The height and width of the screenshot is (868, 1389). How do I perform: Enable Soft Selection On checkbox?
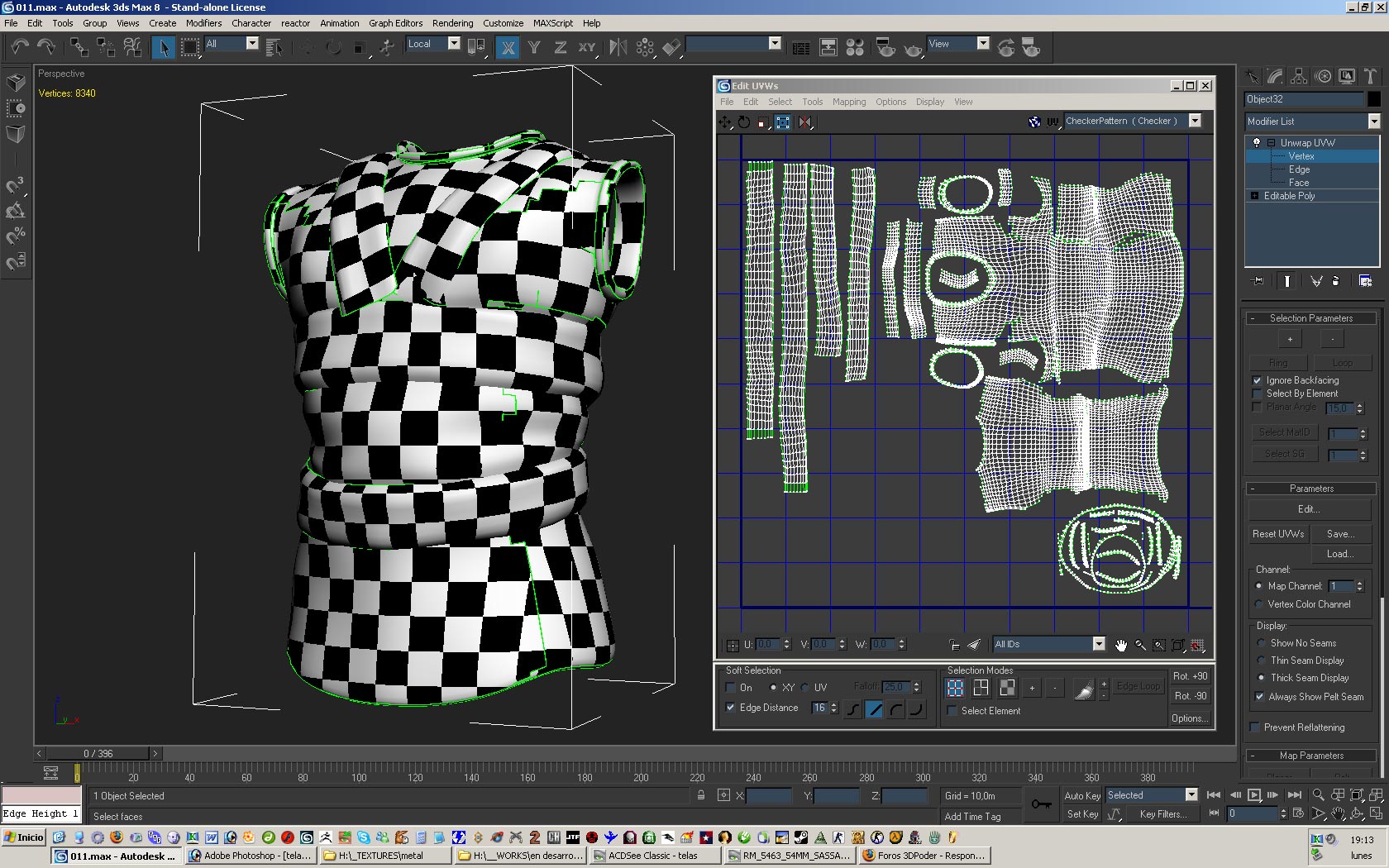[x=731, y=688]
